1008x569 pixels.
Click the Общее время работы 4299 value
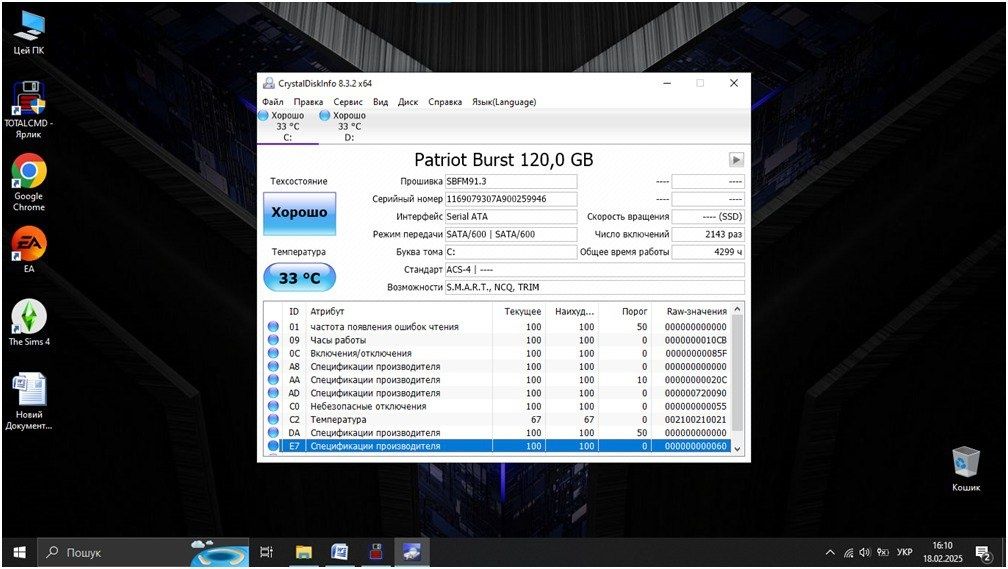[708, 252]
